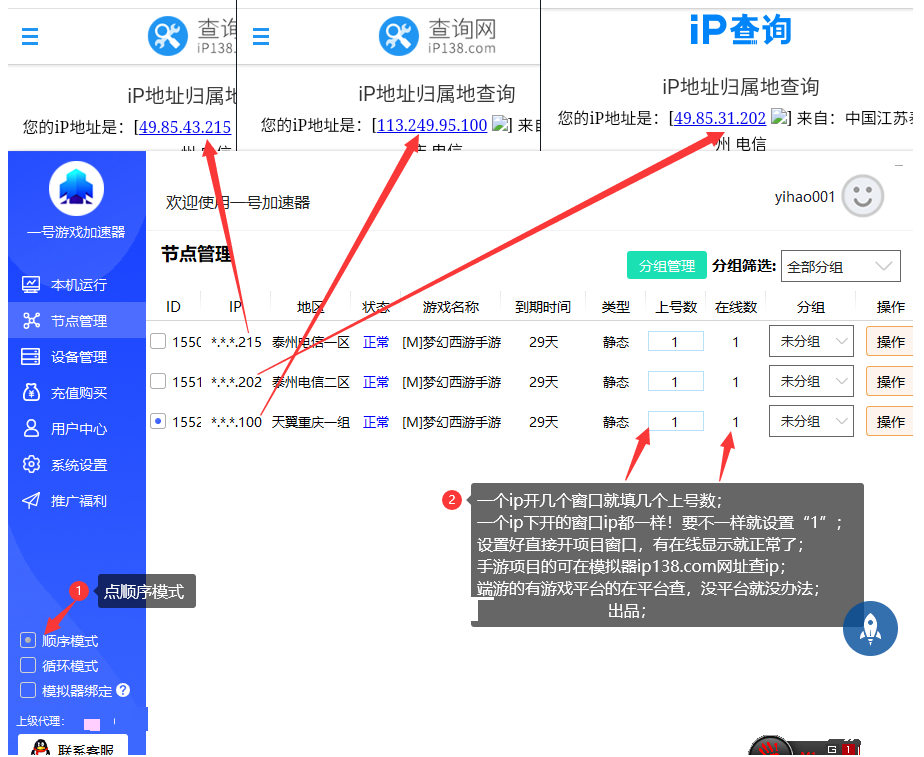Click 操作 button for row 1552
Viewport: 924px width, 757px height.
890,421
